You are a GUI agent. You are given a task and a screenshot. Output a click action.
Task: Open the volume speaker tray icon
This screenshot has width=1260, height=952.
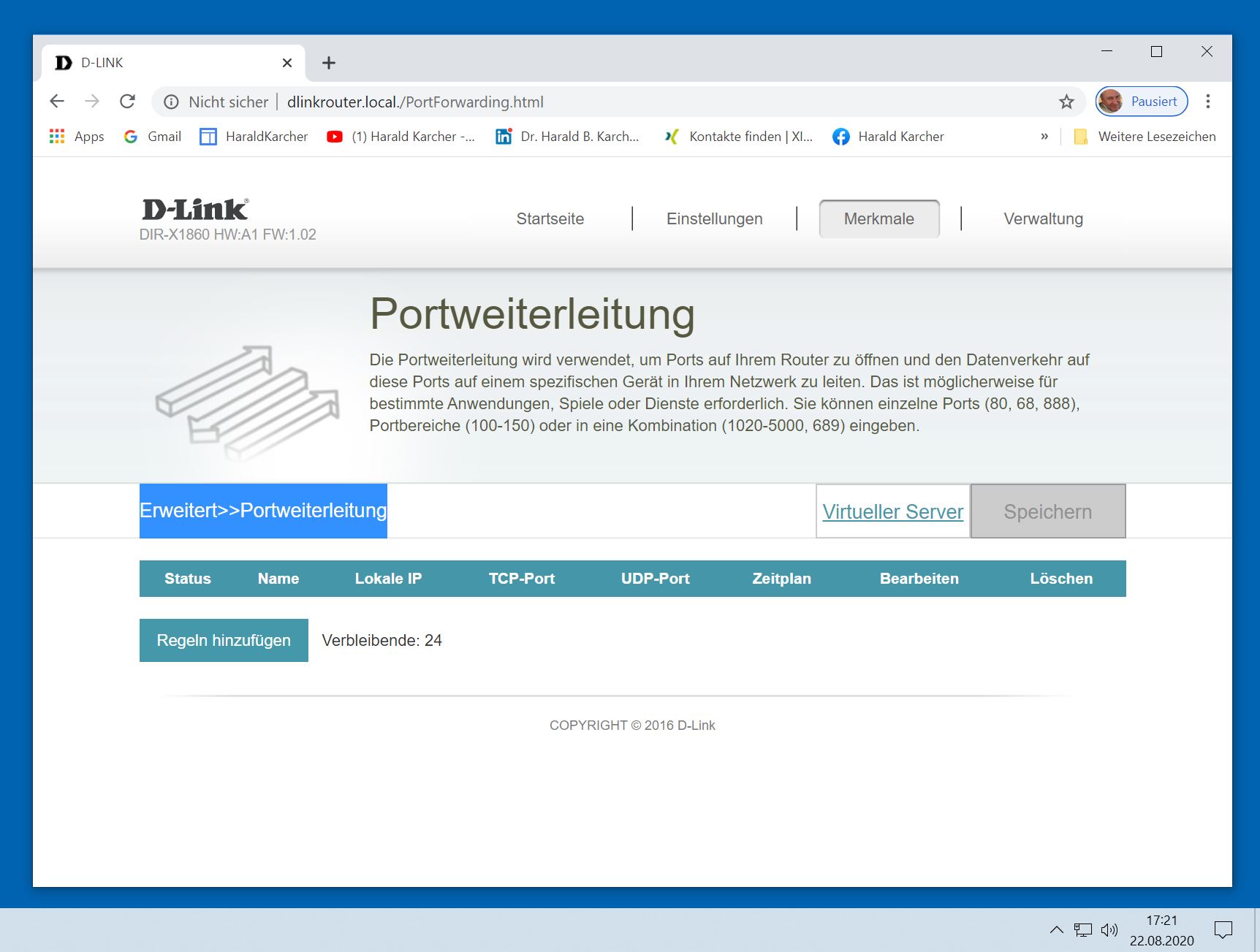[1109, 930]
